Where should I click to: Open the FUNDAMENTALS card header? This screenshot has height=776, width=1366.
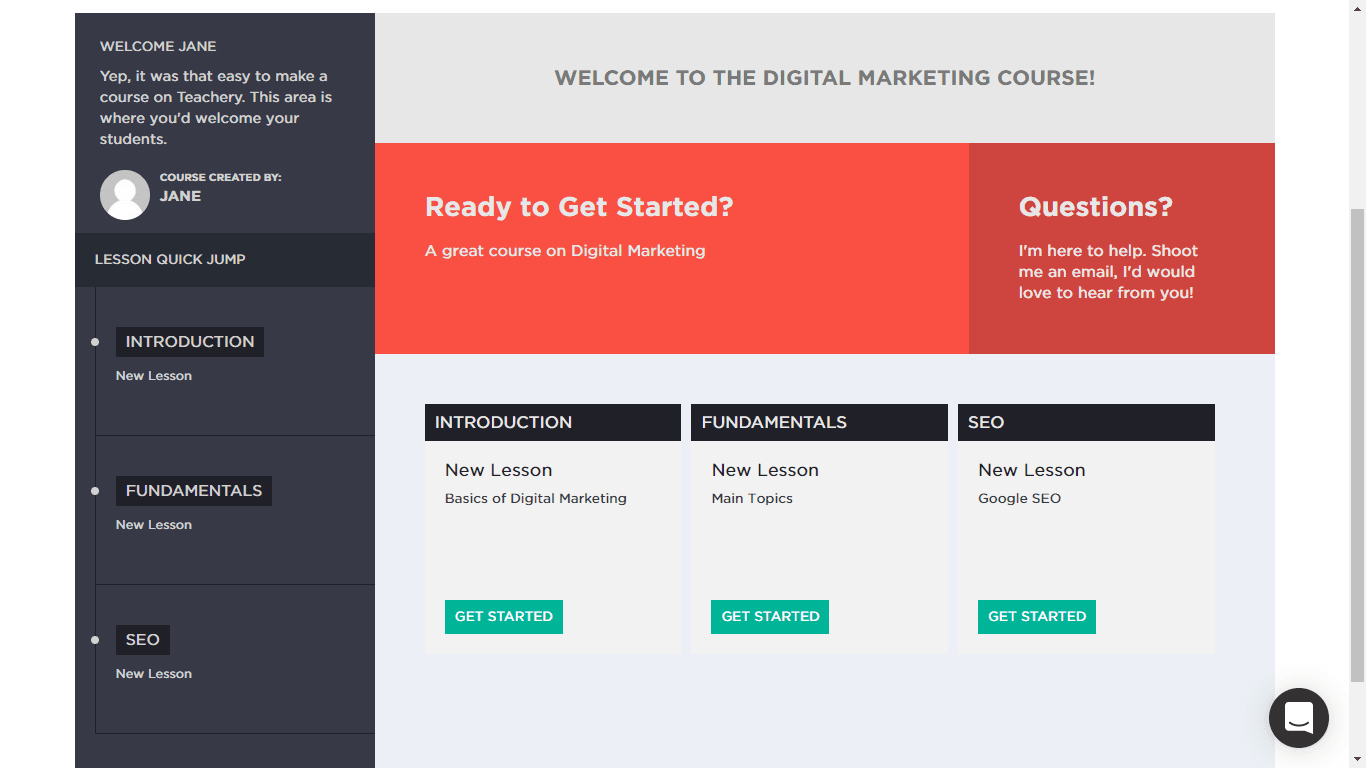point(819,422)
